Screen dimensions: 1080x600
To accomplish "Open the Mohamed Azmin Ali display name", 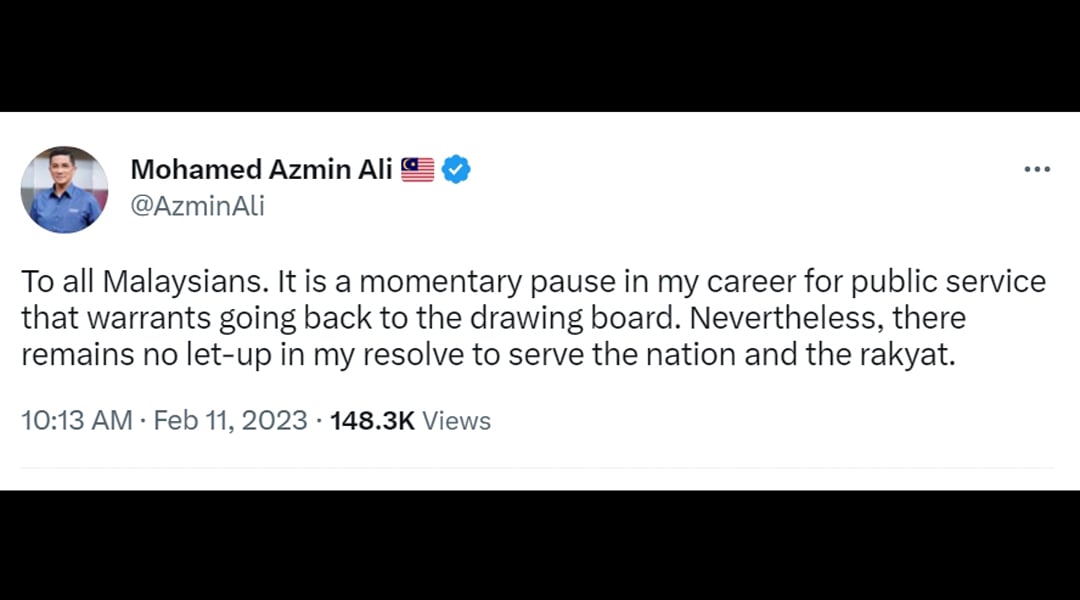I will click(262, 169).
